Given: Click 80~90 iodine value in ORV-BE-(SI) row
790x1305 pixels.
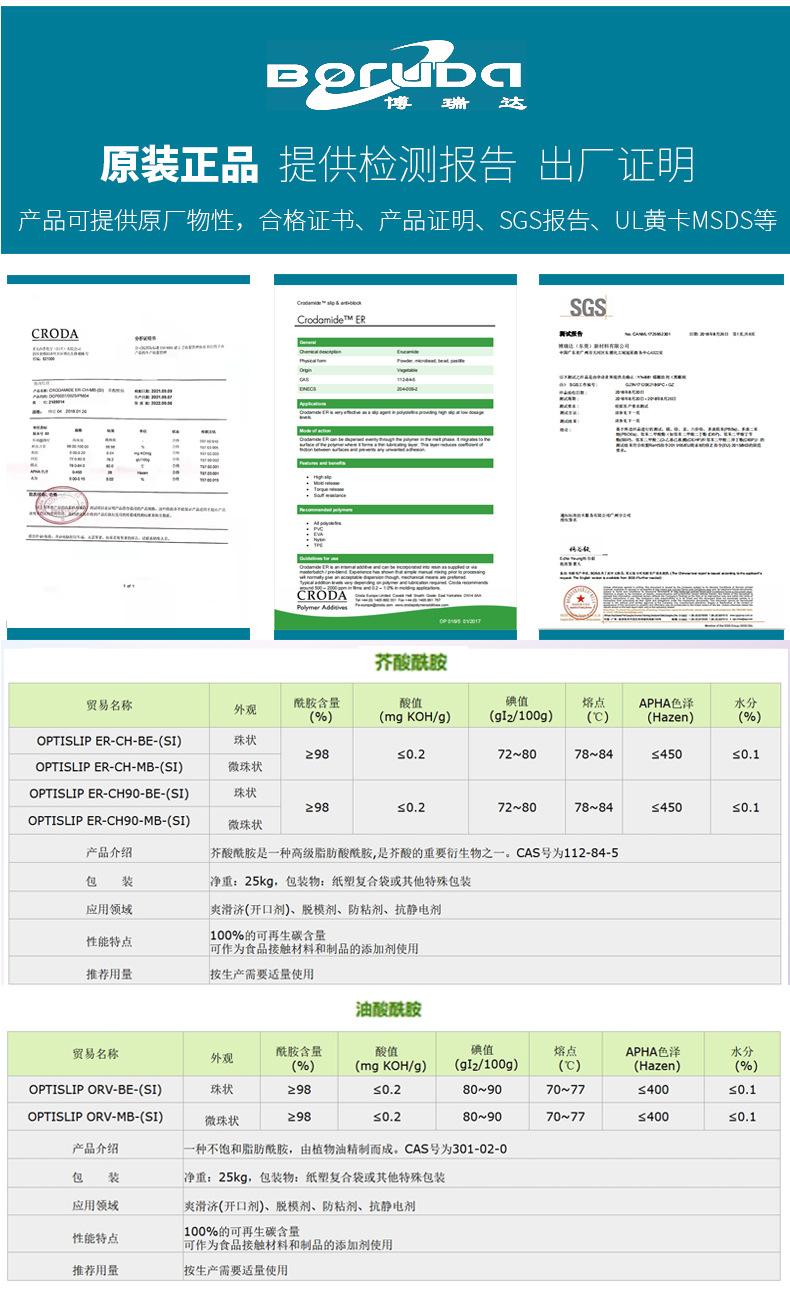Looking at the screenshot, I should (483, 1089).
